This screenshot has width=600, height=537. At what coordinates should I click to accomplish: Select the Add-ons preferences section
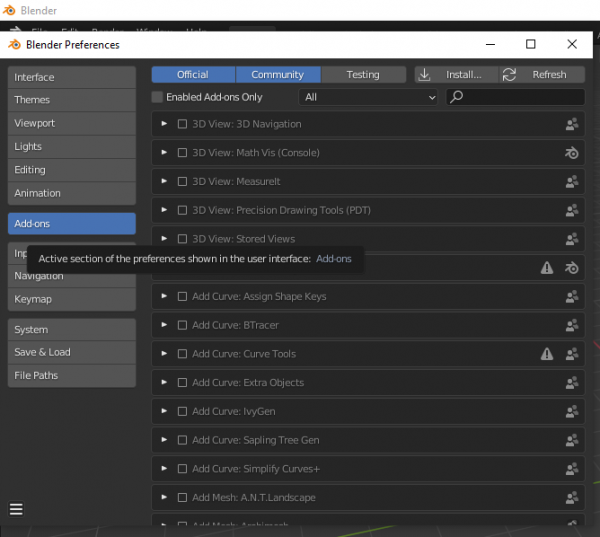(72, 224)
